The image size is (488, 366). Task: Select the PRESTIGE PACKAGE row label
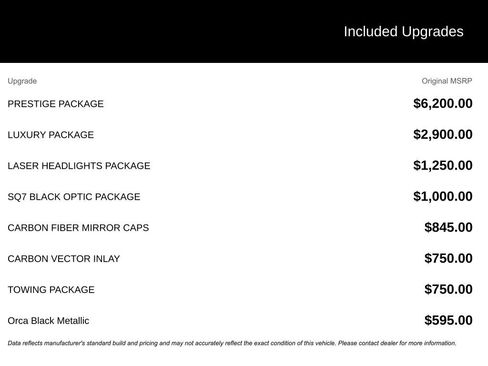tap(56, 104)
